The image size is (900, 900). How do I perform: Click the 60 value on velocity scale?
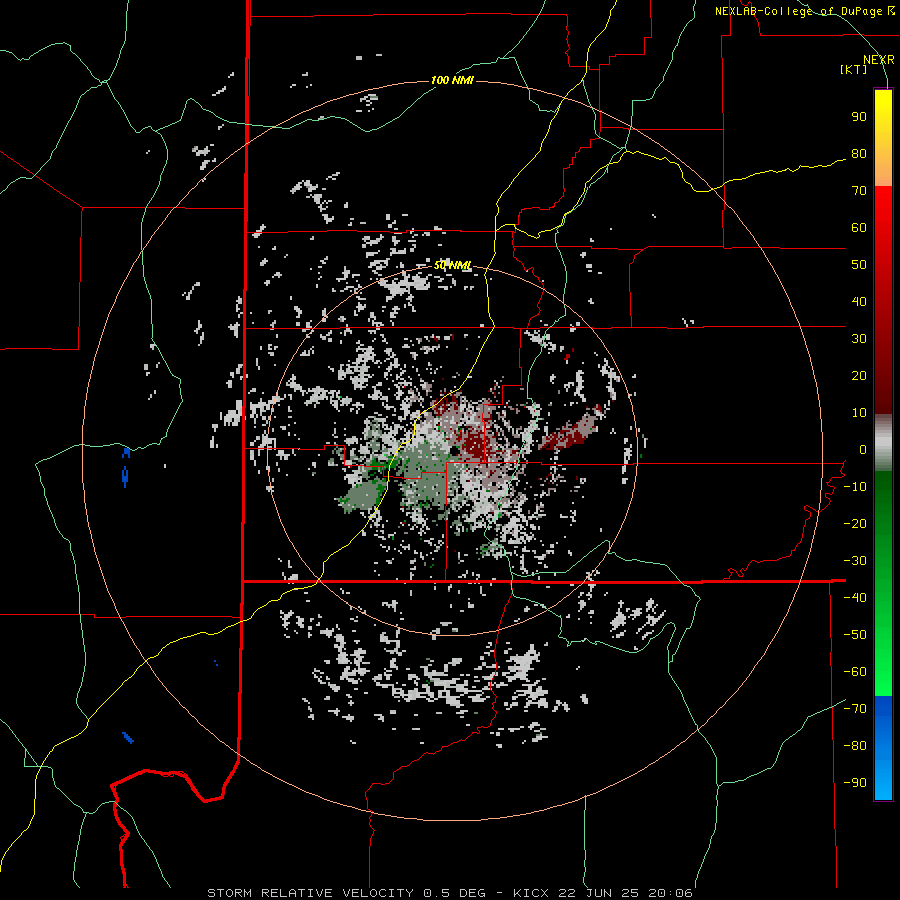859,228
